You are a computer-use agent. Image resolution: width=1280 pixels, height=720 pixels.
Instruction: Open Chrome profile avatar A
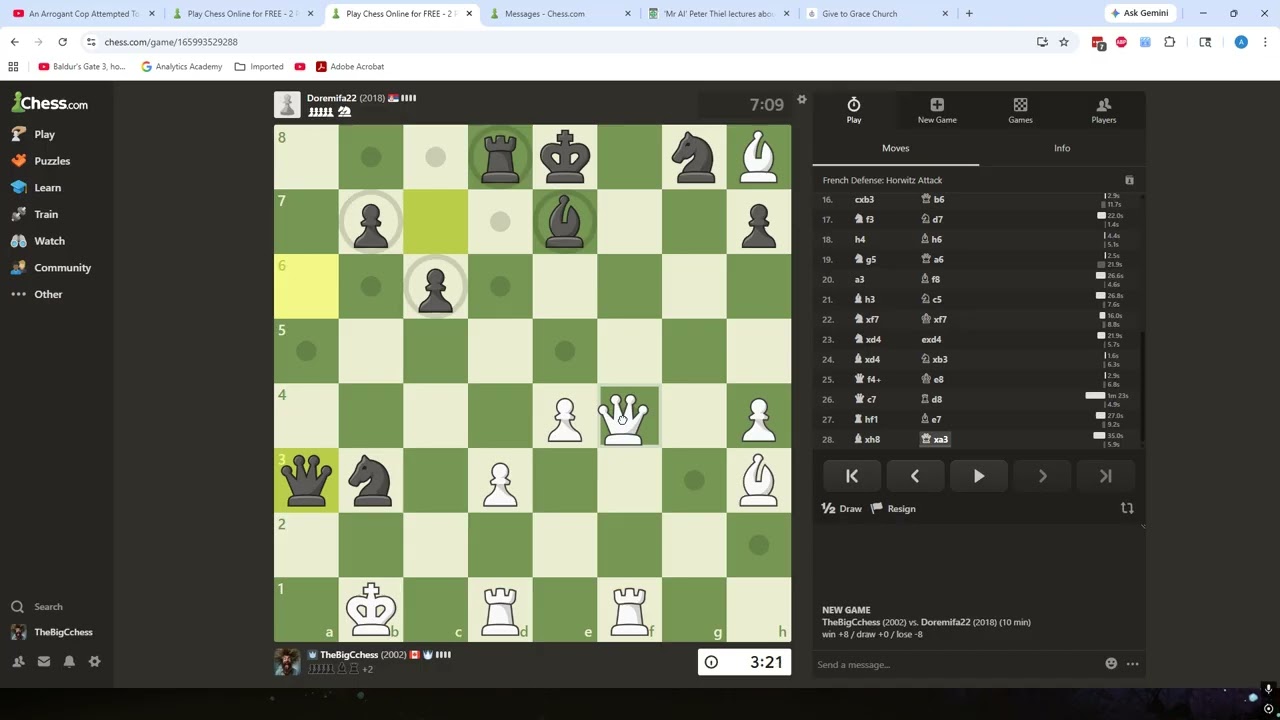[x=1241, y=42]
